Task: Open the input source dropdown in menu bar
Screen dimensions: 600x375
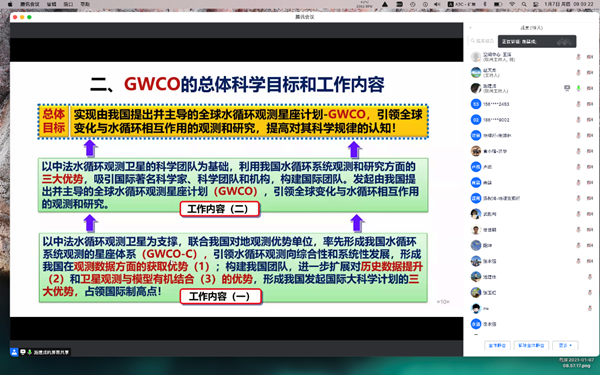Action: 462,4
